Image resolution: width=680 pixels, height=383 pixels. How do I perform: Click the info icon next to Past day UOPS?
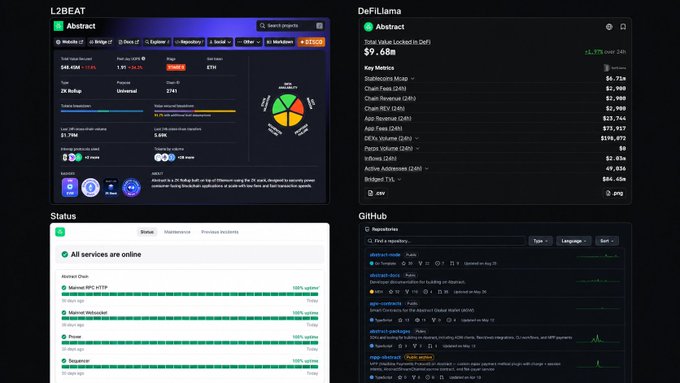click(143, 59)
